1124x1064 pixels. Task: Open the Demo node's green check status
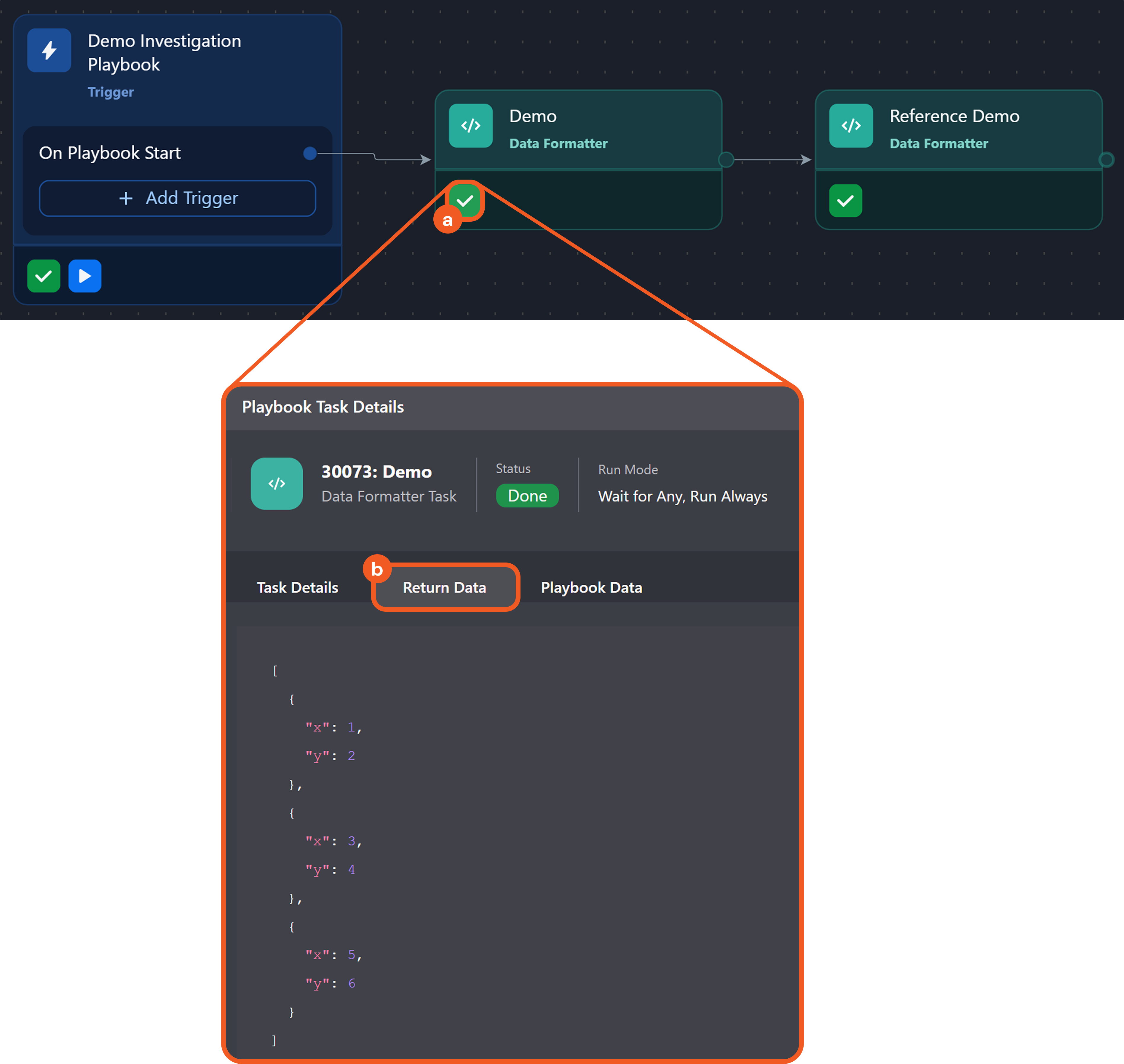[x=466, y=200]
